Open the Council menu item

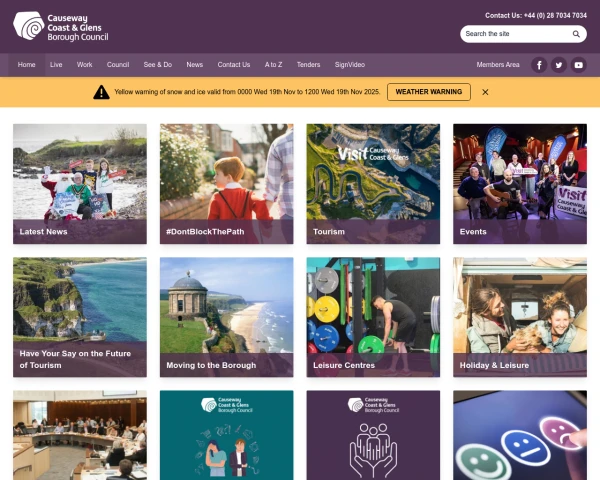point(118,65)
